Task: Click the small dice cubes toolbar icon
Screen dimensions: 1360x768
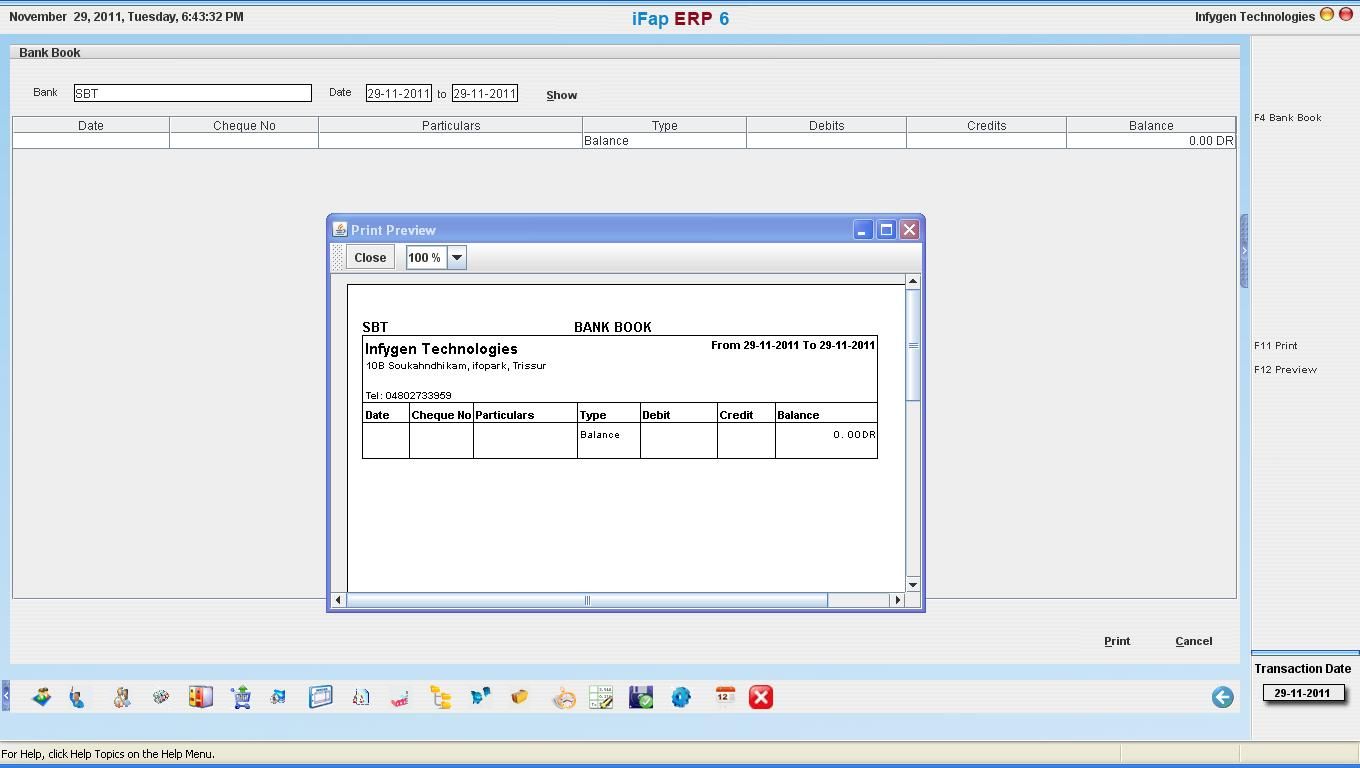Action: 160,697
